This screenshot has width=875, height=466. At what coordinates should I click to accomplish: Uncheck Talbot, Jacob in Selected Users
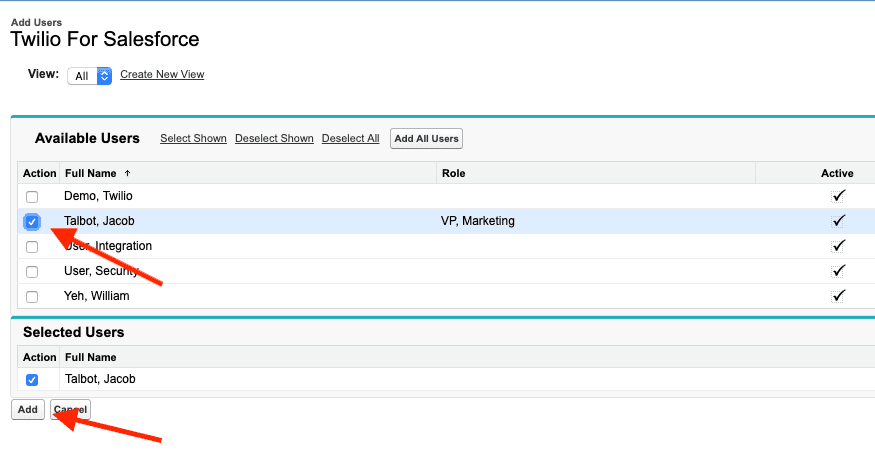[32, 380]
